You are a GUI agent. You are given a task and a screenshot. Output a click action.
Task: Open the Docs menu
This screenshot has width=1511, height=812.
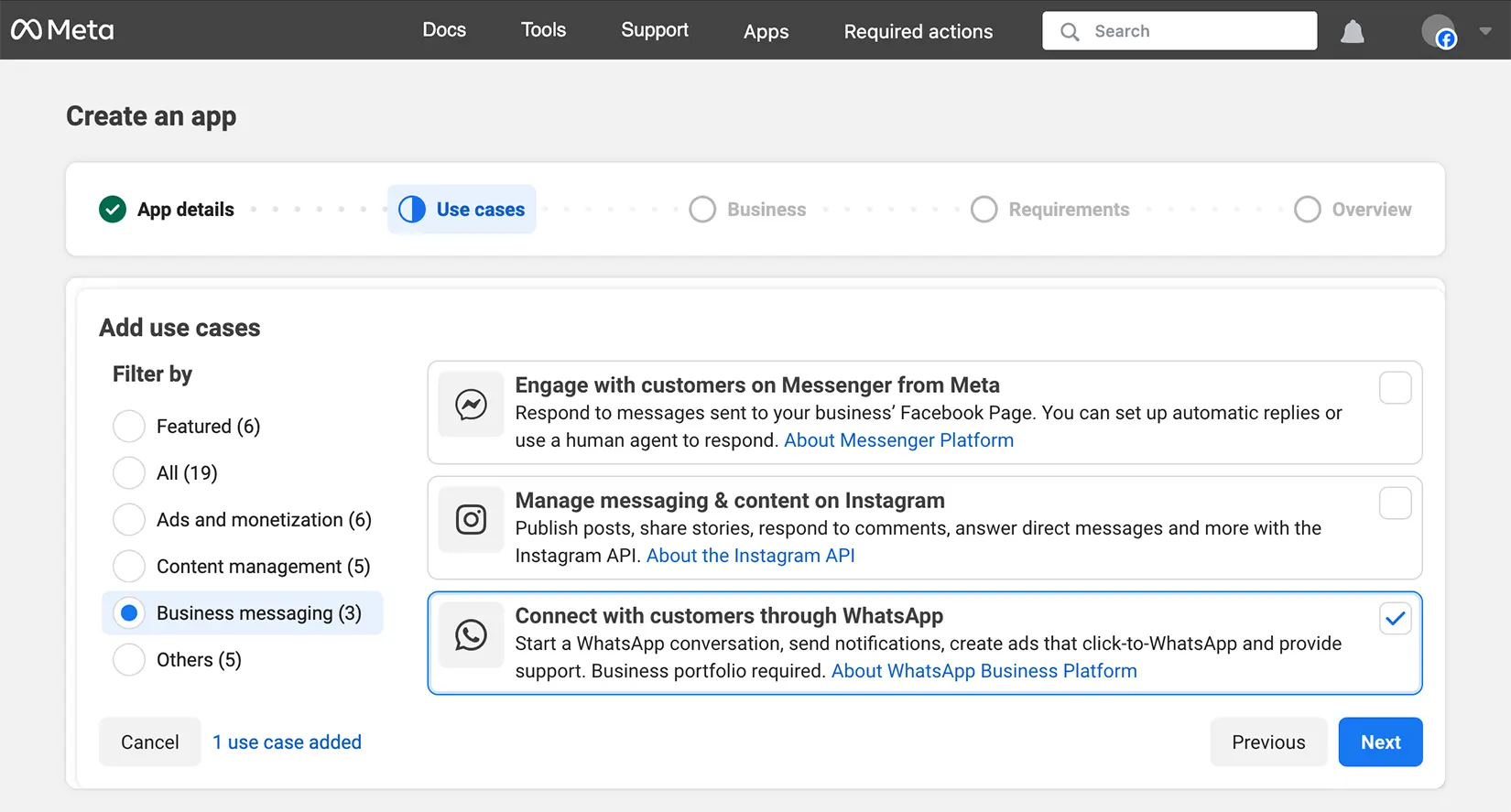click(x=444, y=30)
